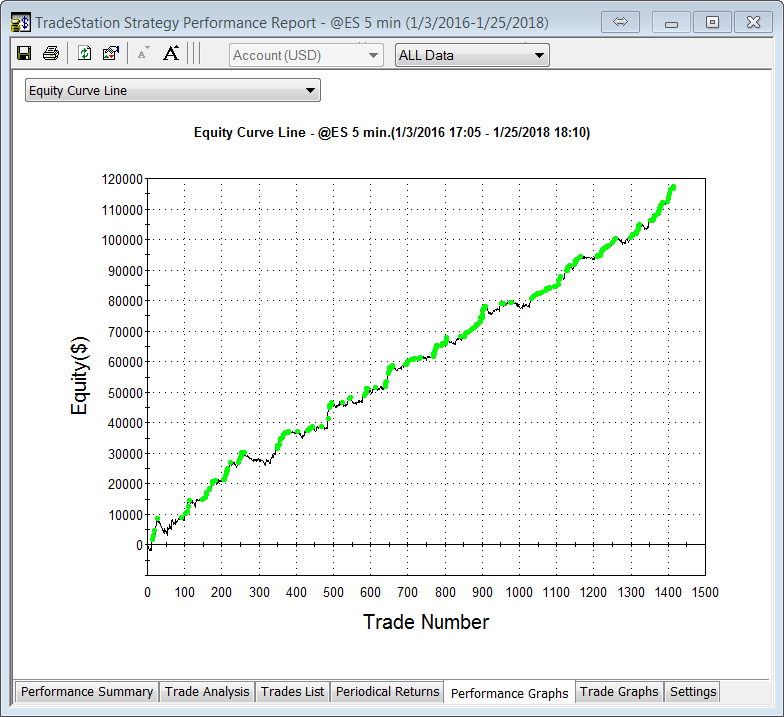784x717 pixels.
Task: Switch to the Settings tab
Action: pyautogui.click(x=693, y=691)
